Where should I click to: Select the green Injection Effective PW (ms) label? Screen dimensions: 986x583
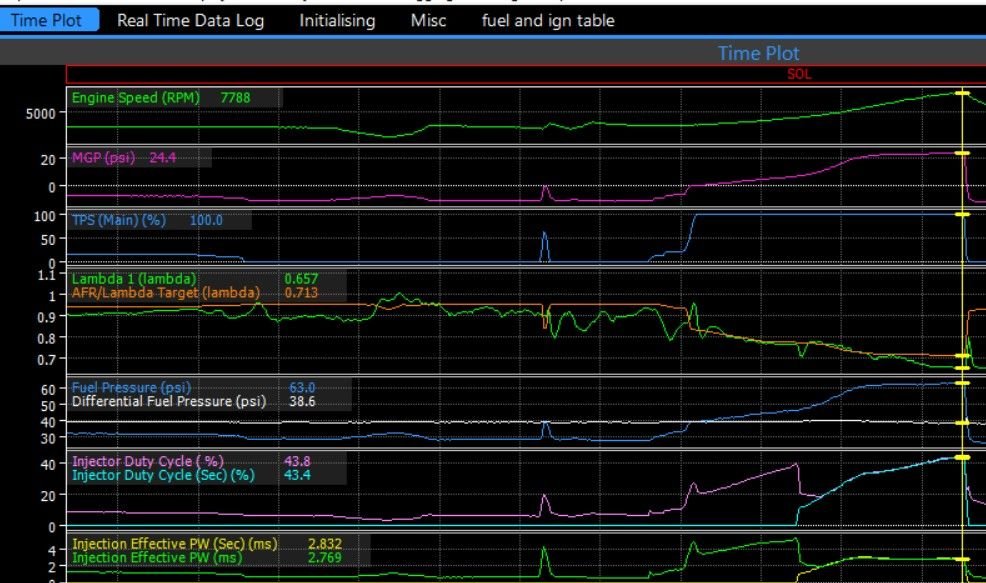157,557
